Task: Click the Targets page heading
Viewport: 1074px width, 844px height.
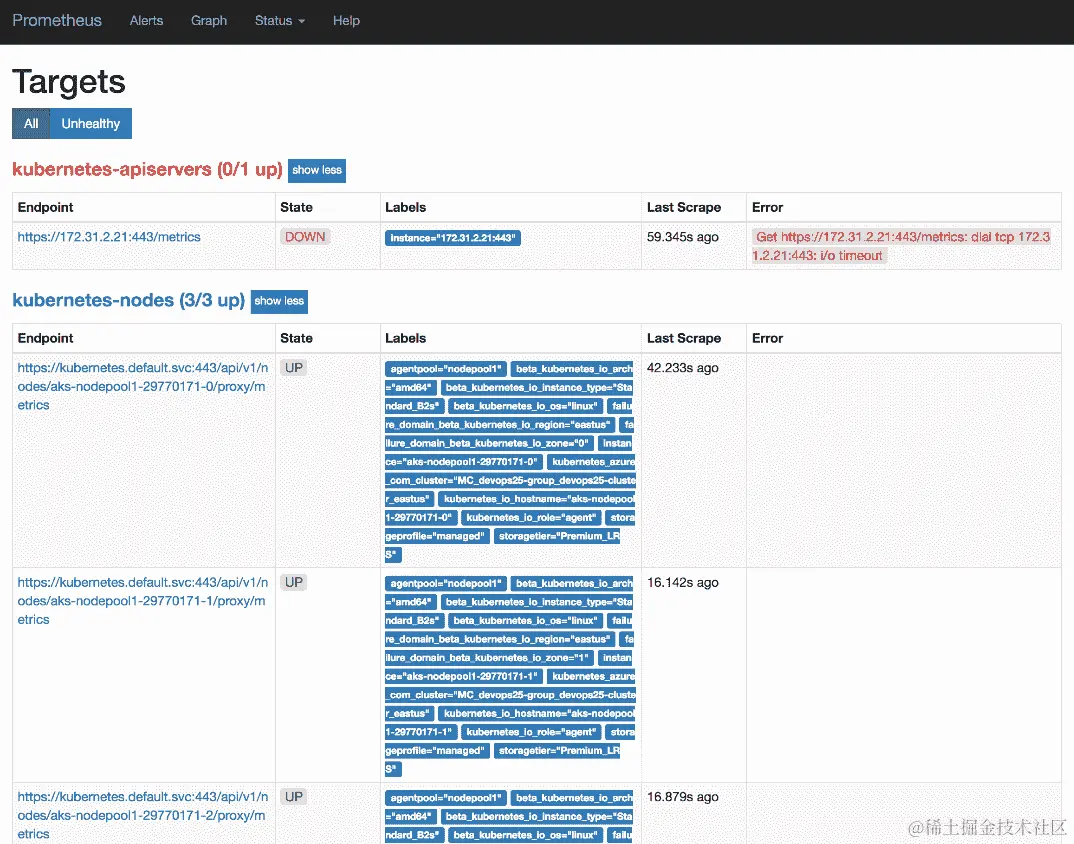Action: (68, 82)
